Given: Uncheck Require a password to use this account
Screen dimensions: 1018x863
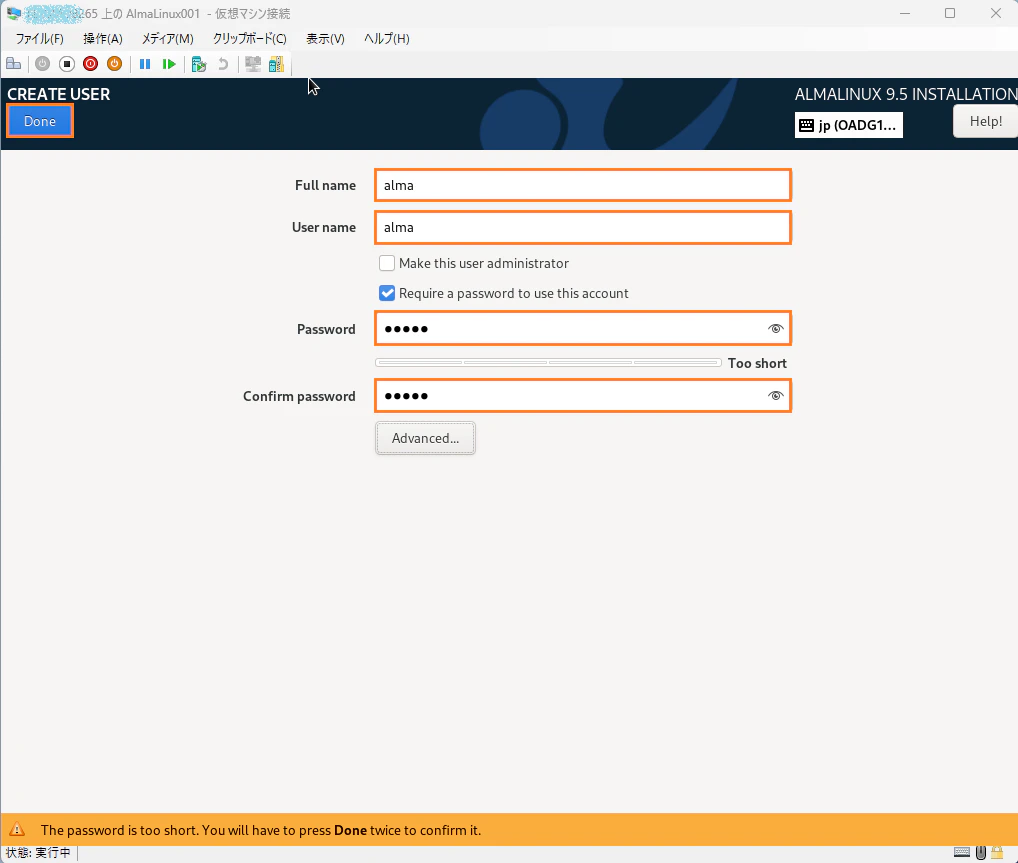Looking at the screenshot, I should pyautogui.click(x=387, y=293).
